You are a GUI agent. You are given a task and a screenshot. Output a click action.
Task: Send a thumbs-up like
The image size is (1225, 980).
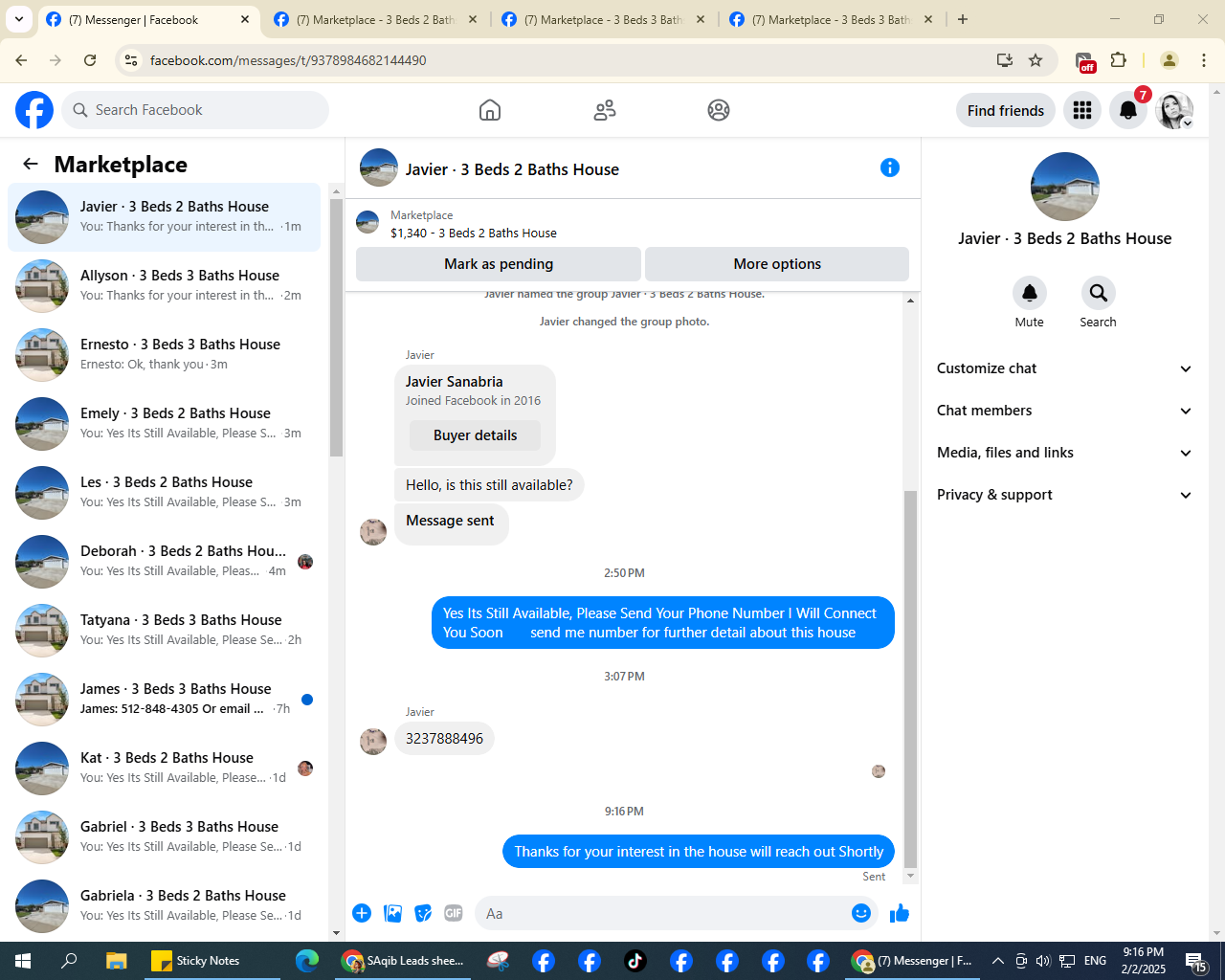coord(900,913)
